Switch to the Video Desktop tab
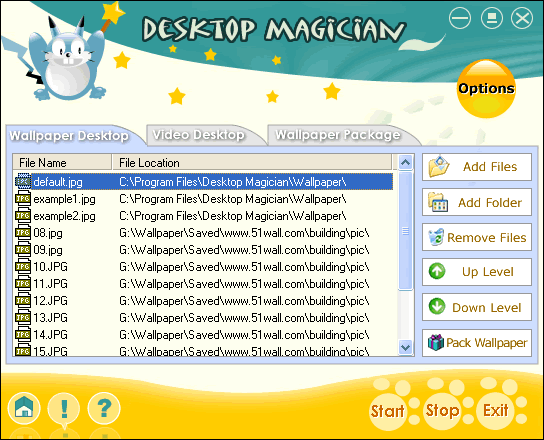Image resolution: width=544 pixels, height=440 pixels. pyautogui.click(x=198, y=135)
